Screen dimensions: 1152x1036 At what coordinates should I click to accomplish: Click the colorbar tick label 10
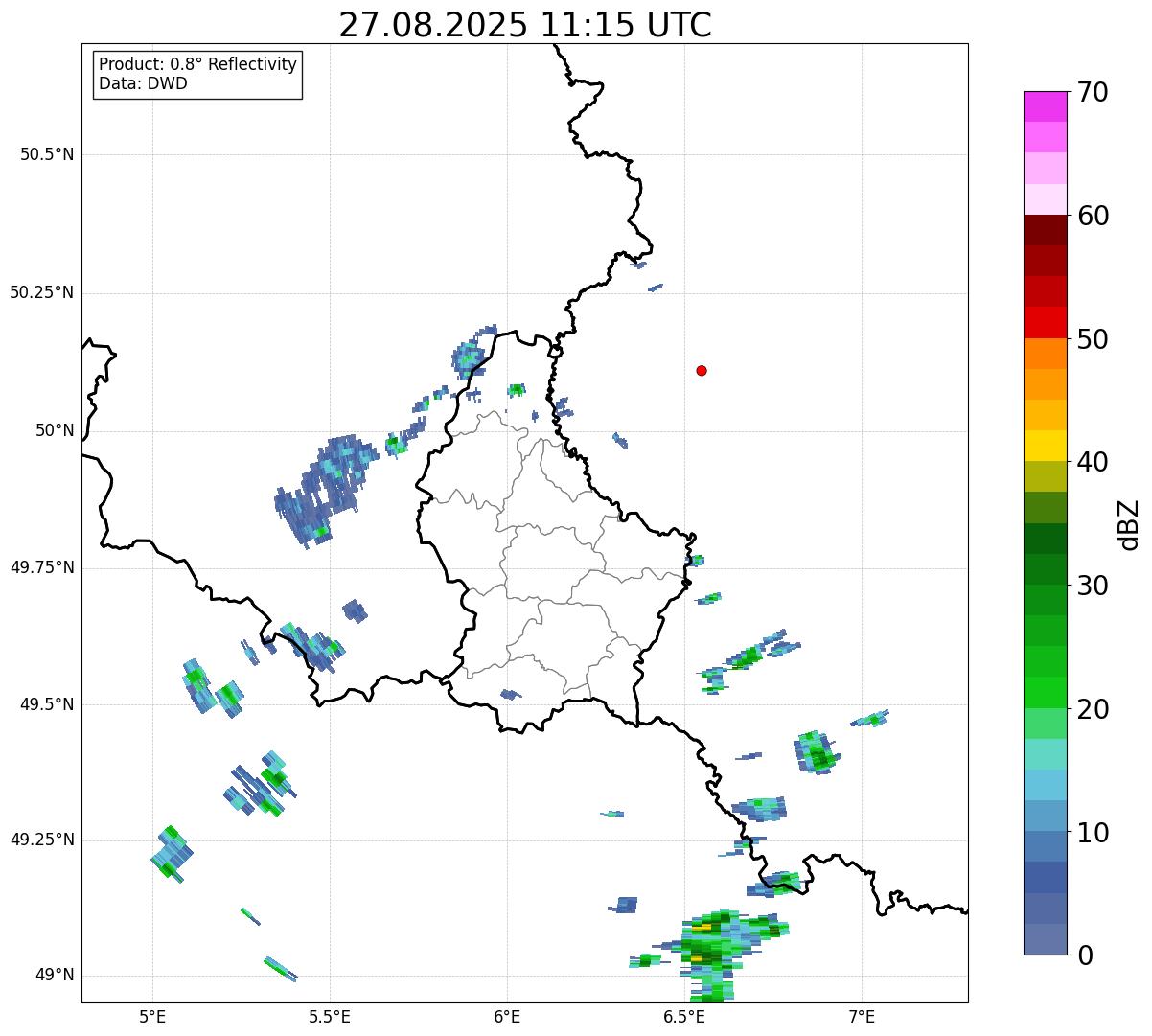1093,833
